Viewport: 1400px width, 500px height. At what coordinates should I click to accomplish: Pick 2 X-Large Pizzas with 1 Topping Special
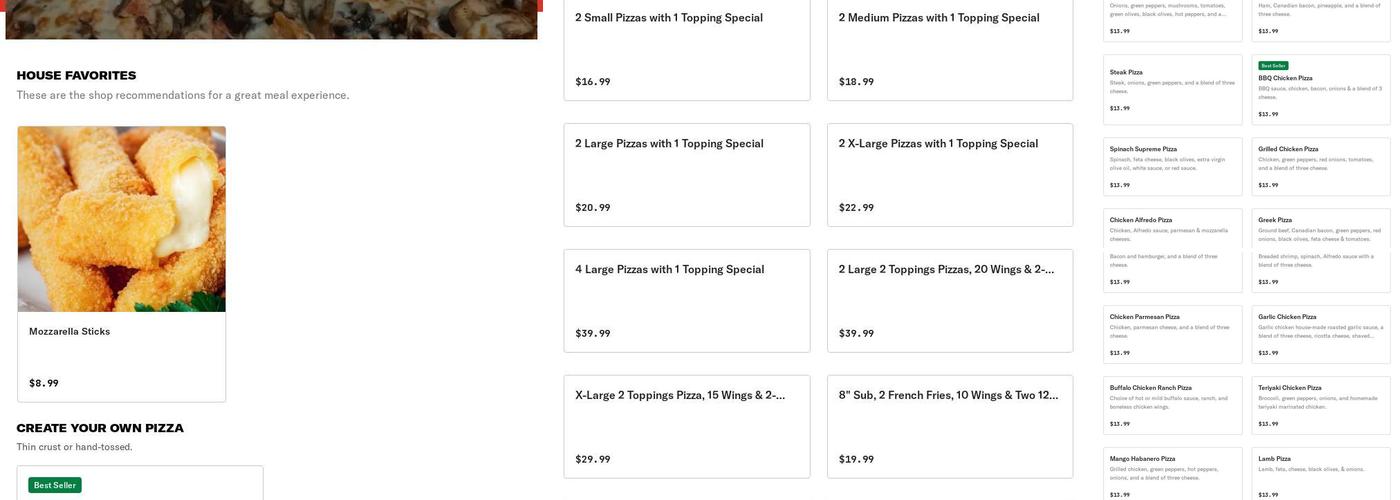pos(949,175)
